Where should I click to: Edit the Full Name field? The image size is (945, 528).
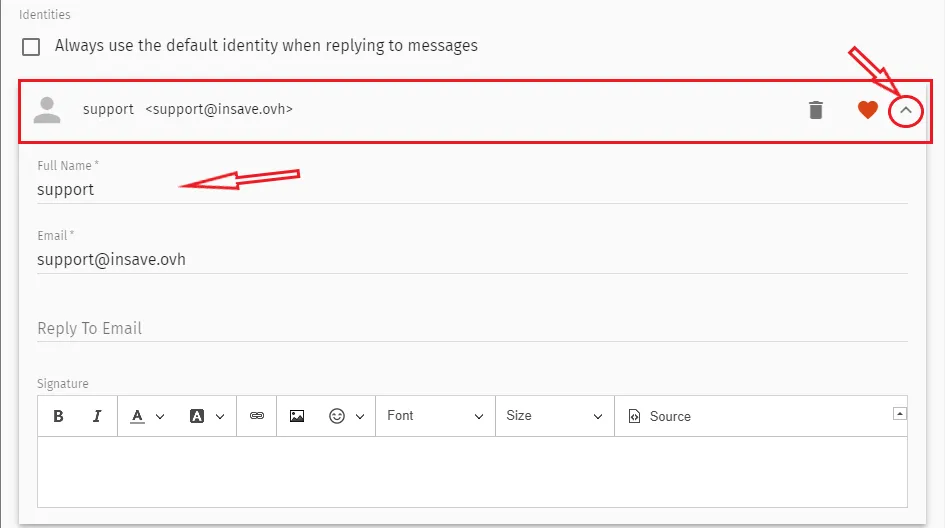coord(472,189)
